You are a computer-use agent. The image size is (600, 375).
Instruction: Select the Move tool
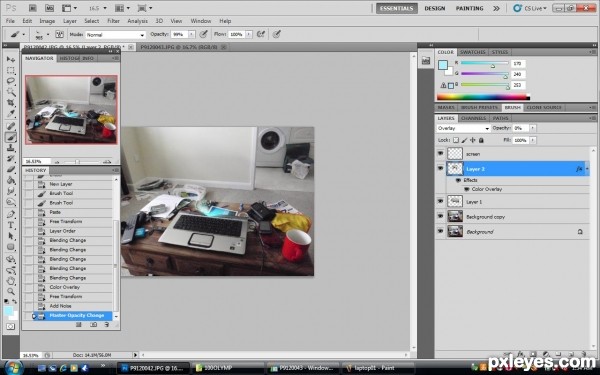11,59
